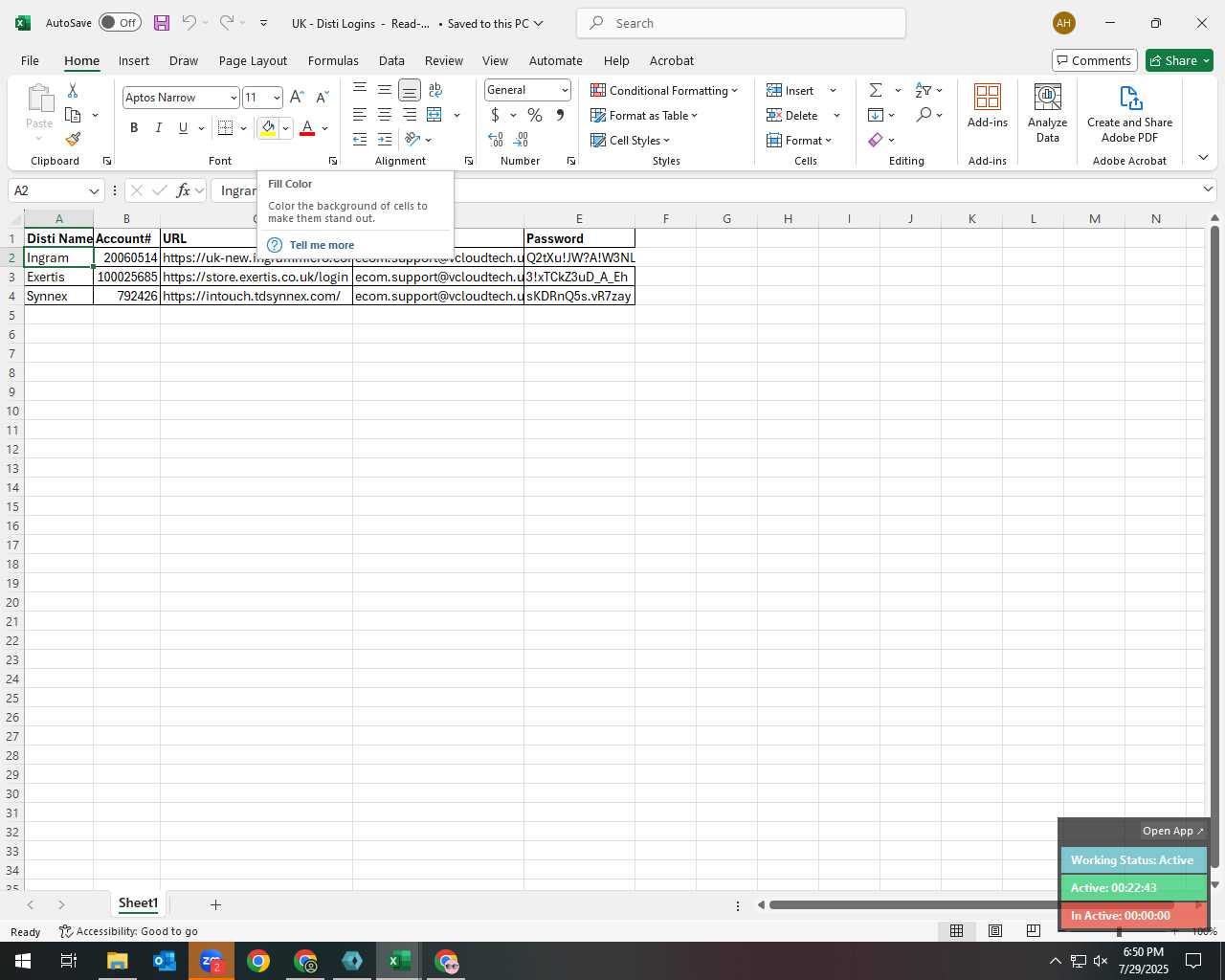Click the Decrease Decimal icon
The image size is (1225, 980).
click(521, 140)
